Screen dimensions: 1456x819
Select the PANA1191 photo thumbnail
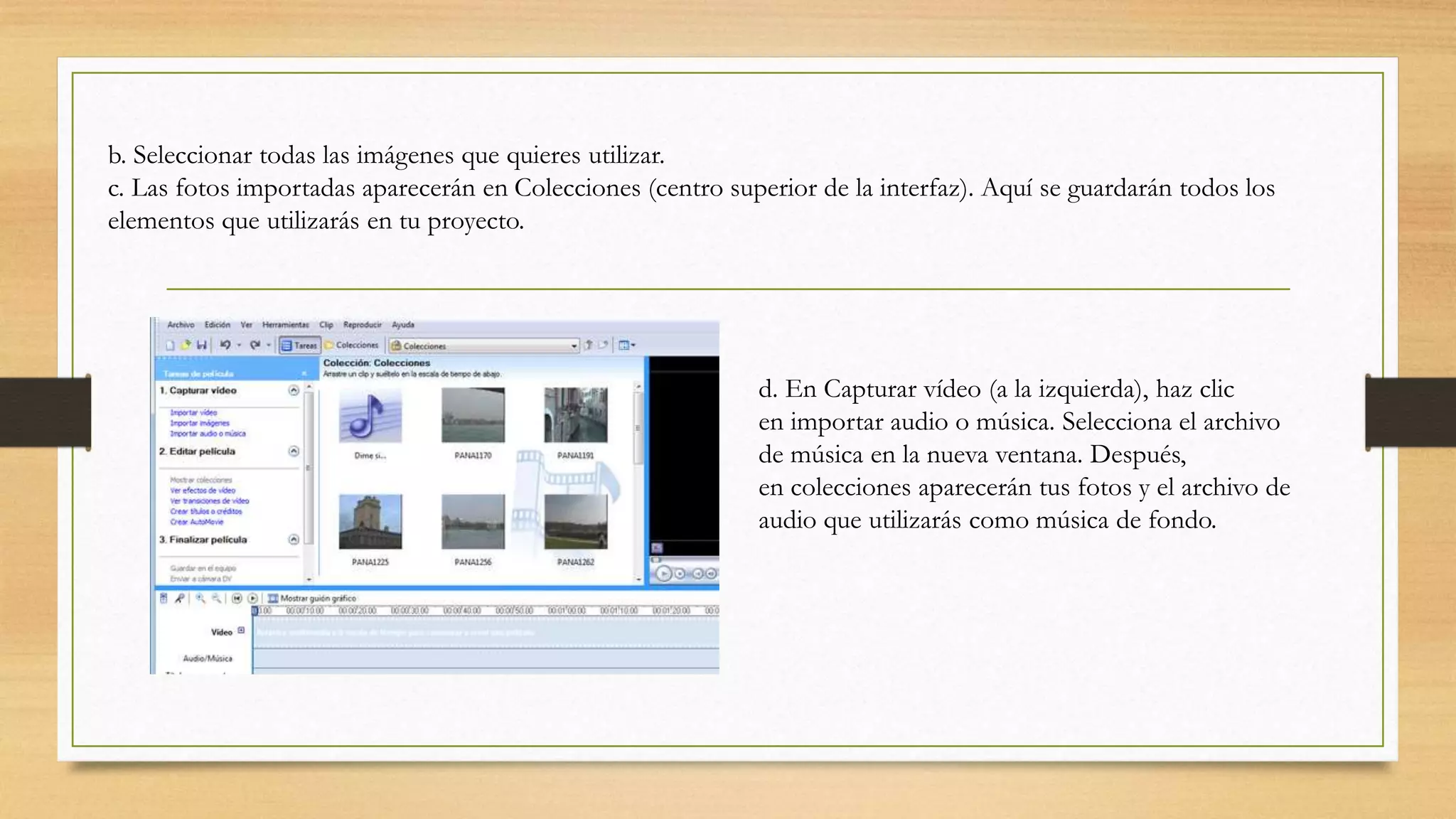click(576, 416)
